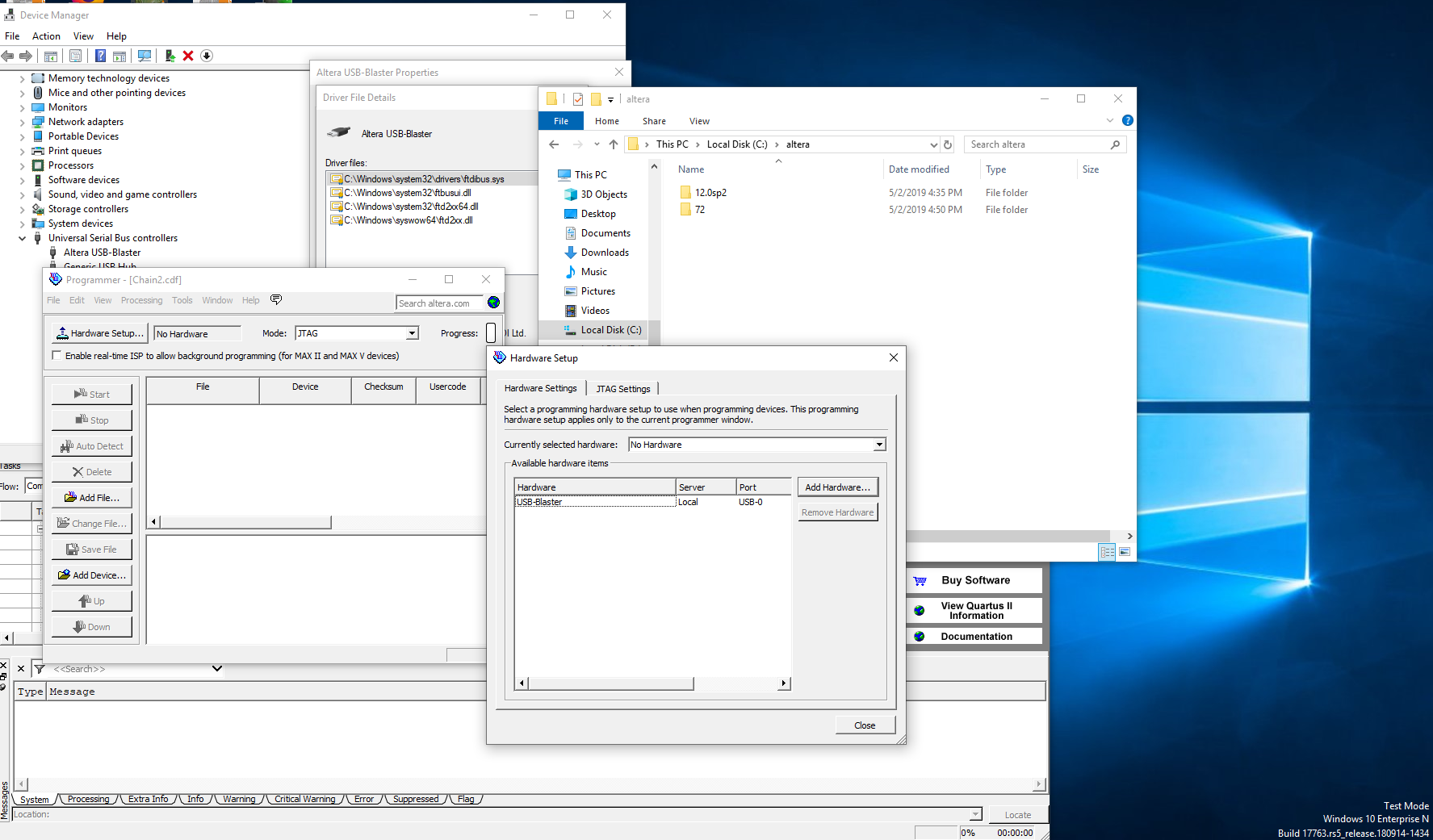The image size is (1433, 840).
Task: Click Add File in Programmer
Action: point(91,498)
